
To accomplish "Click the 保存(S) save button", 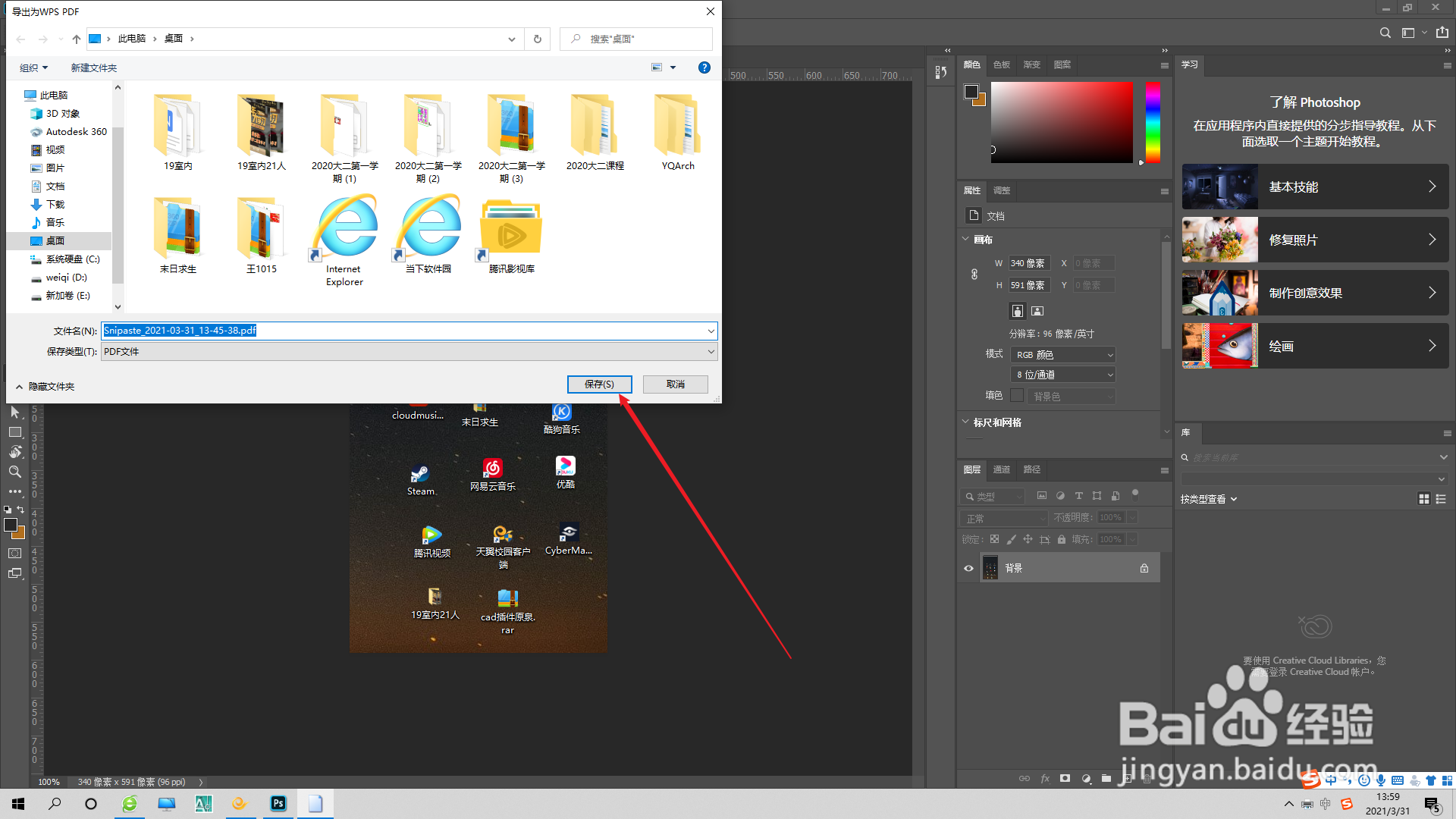I will [599, 384].
